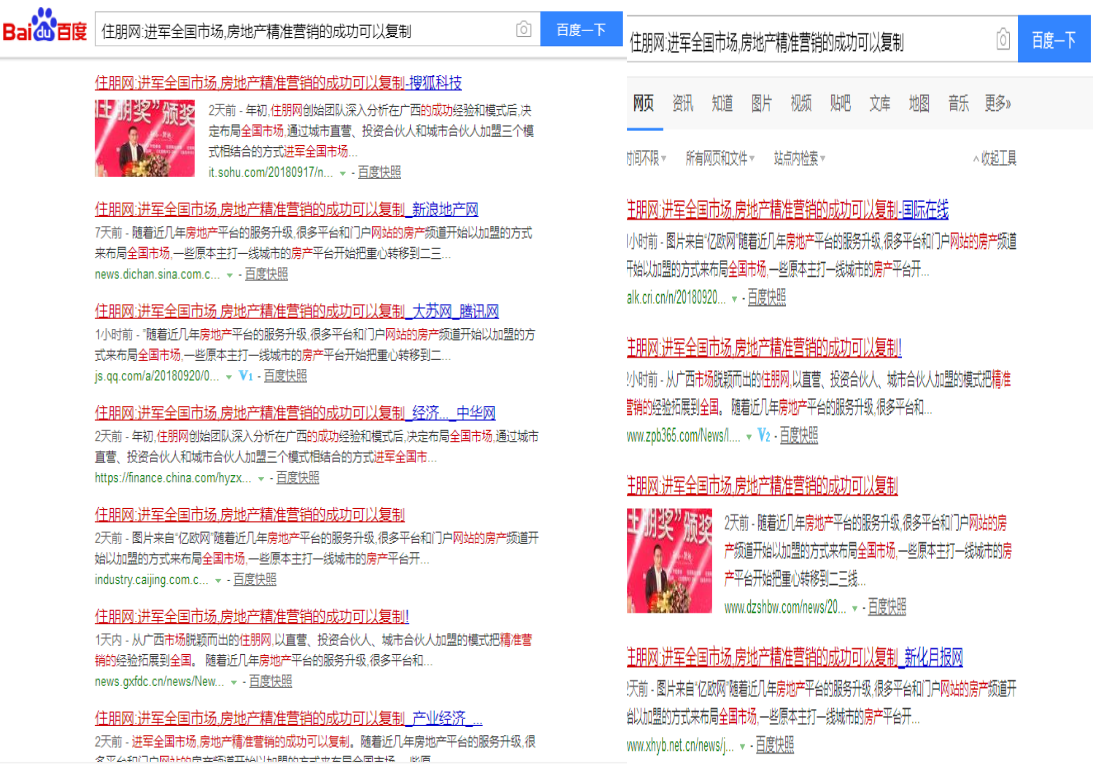Click the www.xhyb.net.cn/news/j... URL text
Viewport: 1093px width, 765px height.
point(680,745)
